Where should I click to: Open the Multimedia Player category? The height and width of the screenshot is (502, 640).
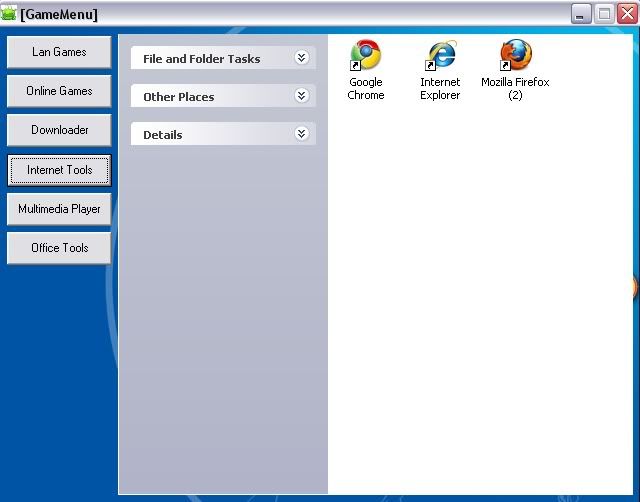pos(59,209)
